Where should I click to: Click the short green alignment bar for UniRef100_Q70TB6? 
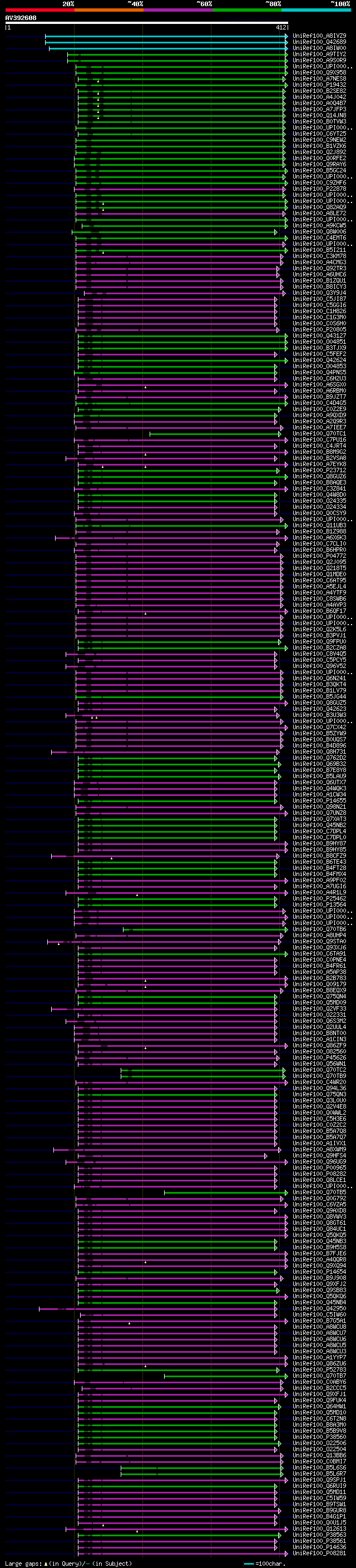point(205,929)
